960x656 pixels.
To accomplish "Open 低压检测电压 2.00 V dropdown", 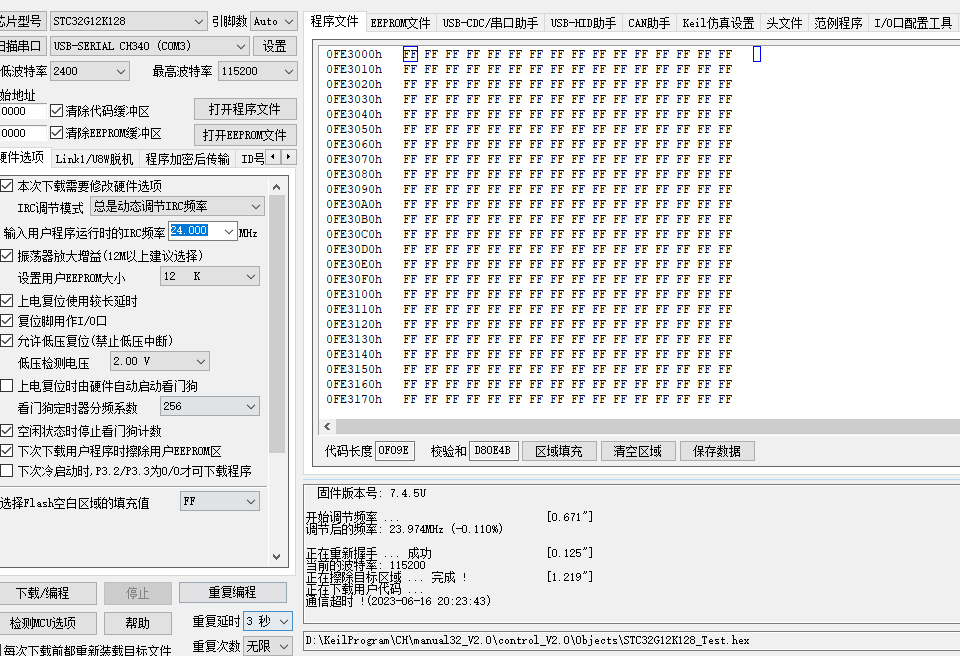I will pos(160,361).
